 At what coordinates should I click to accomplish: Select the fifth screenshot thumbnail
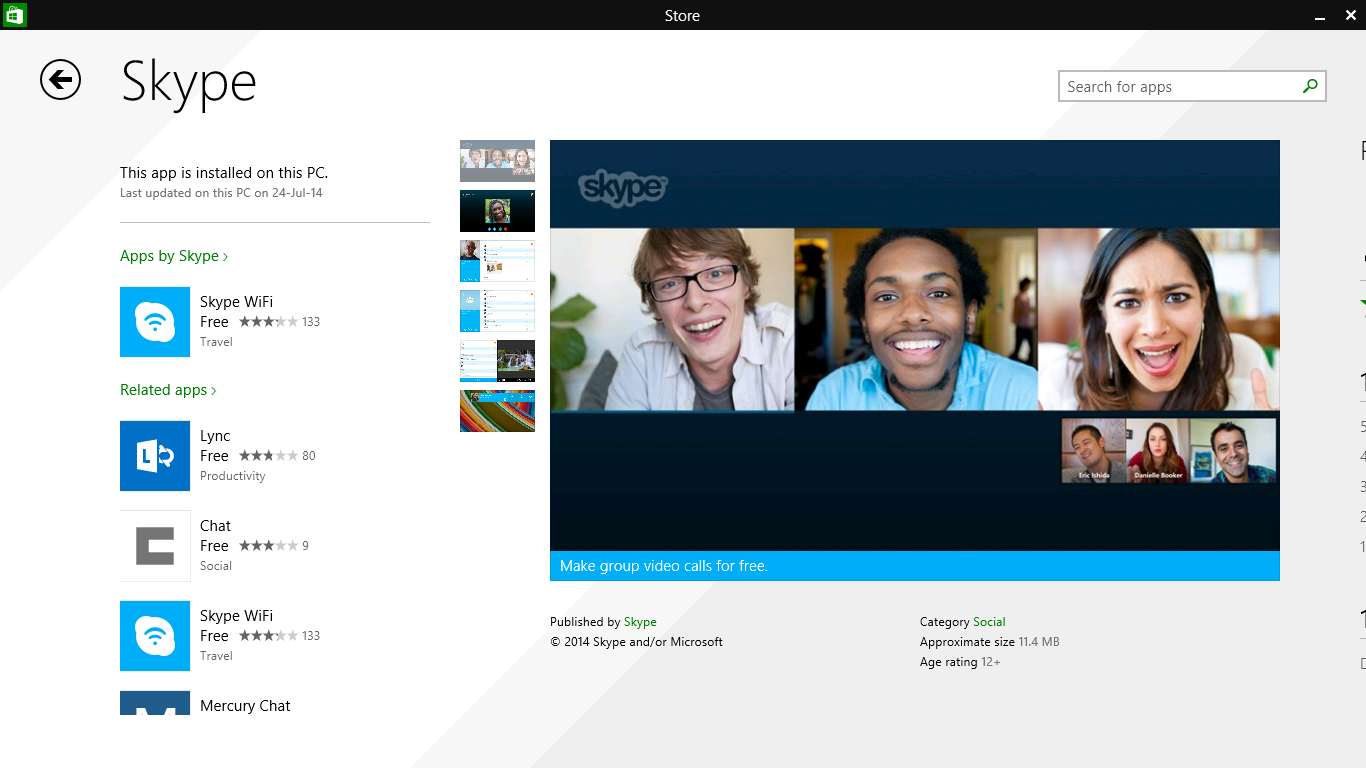coord(497,361)
